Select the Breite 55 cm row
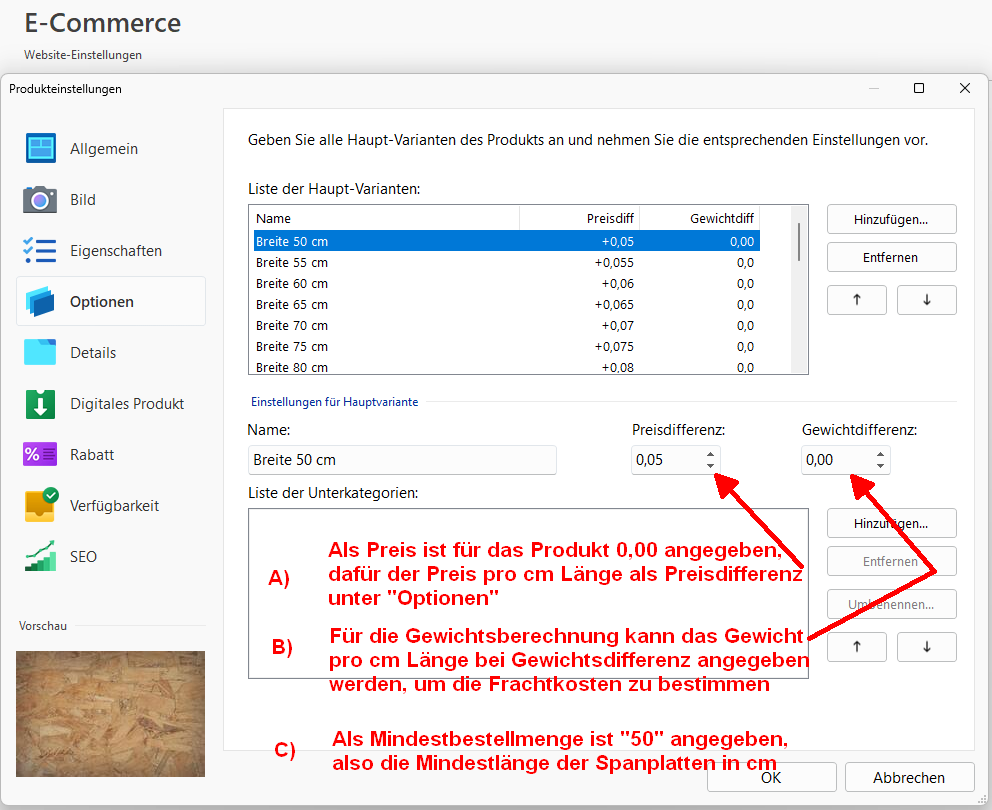This screenshot has width=992, height=810. (506, 262)
